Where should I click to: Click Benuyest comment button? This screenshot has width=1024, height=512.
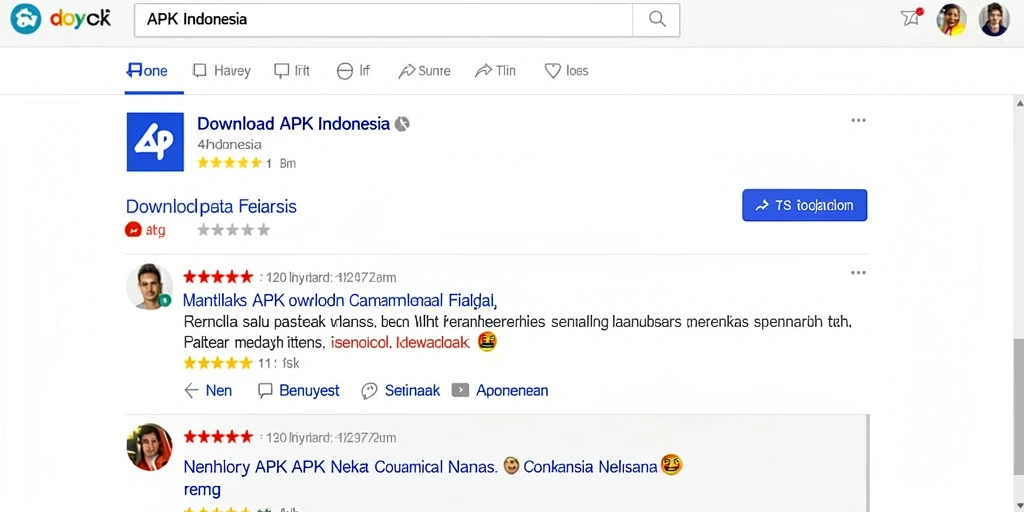click(x=298, y=391)
